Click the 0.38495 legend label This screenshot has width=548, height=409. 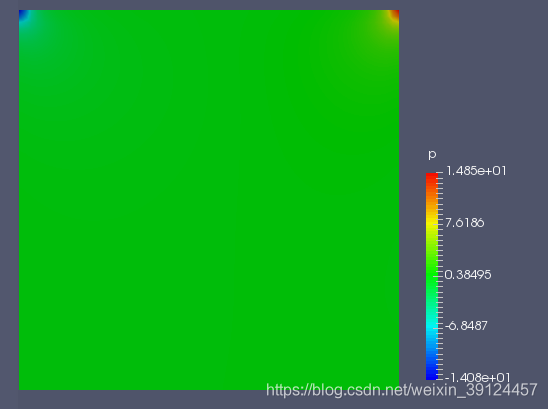[468, 275]
